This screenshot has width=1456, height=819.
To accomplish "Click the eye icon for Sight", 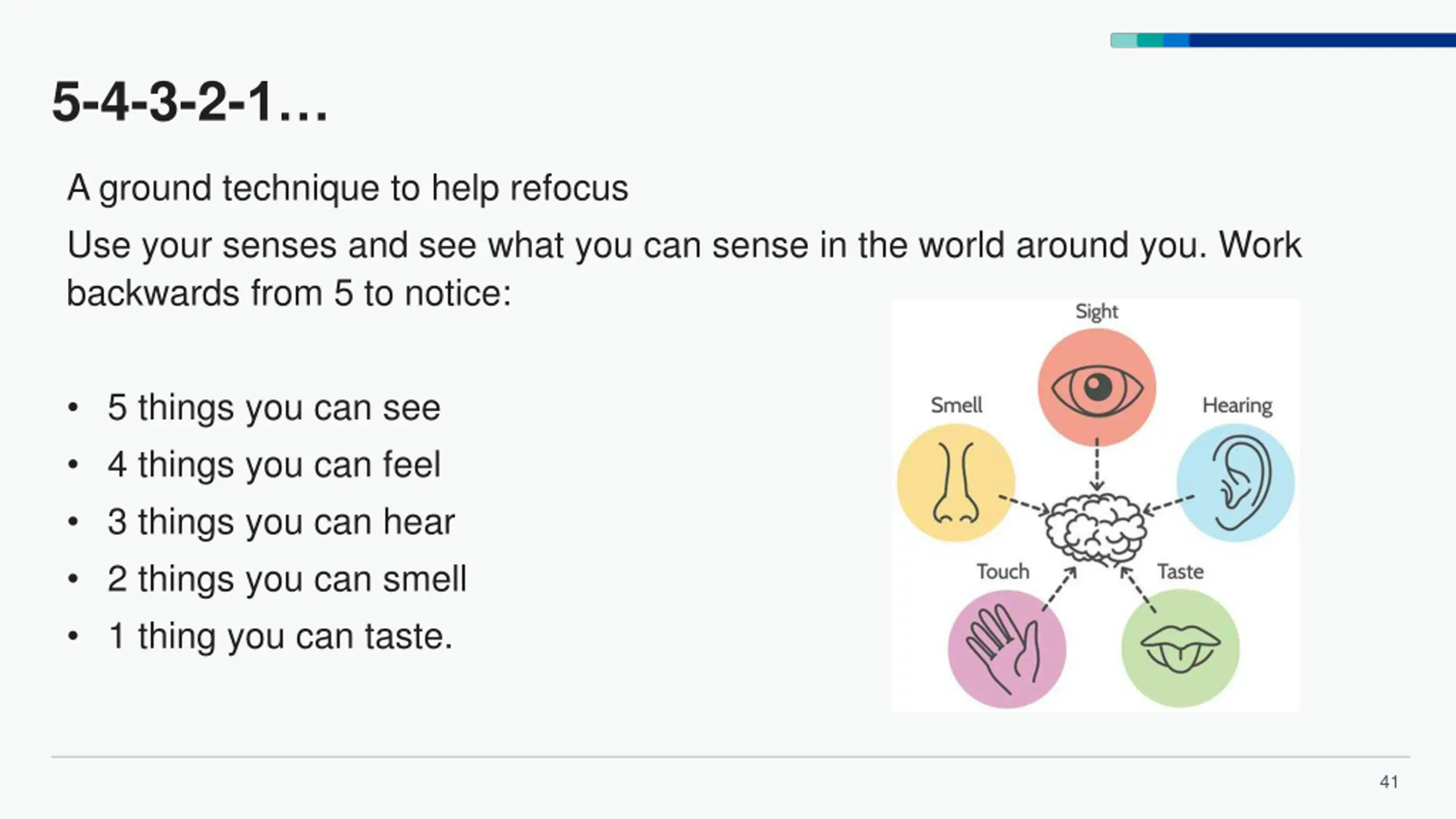I will pos(1097,388).
